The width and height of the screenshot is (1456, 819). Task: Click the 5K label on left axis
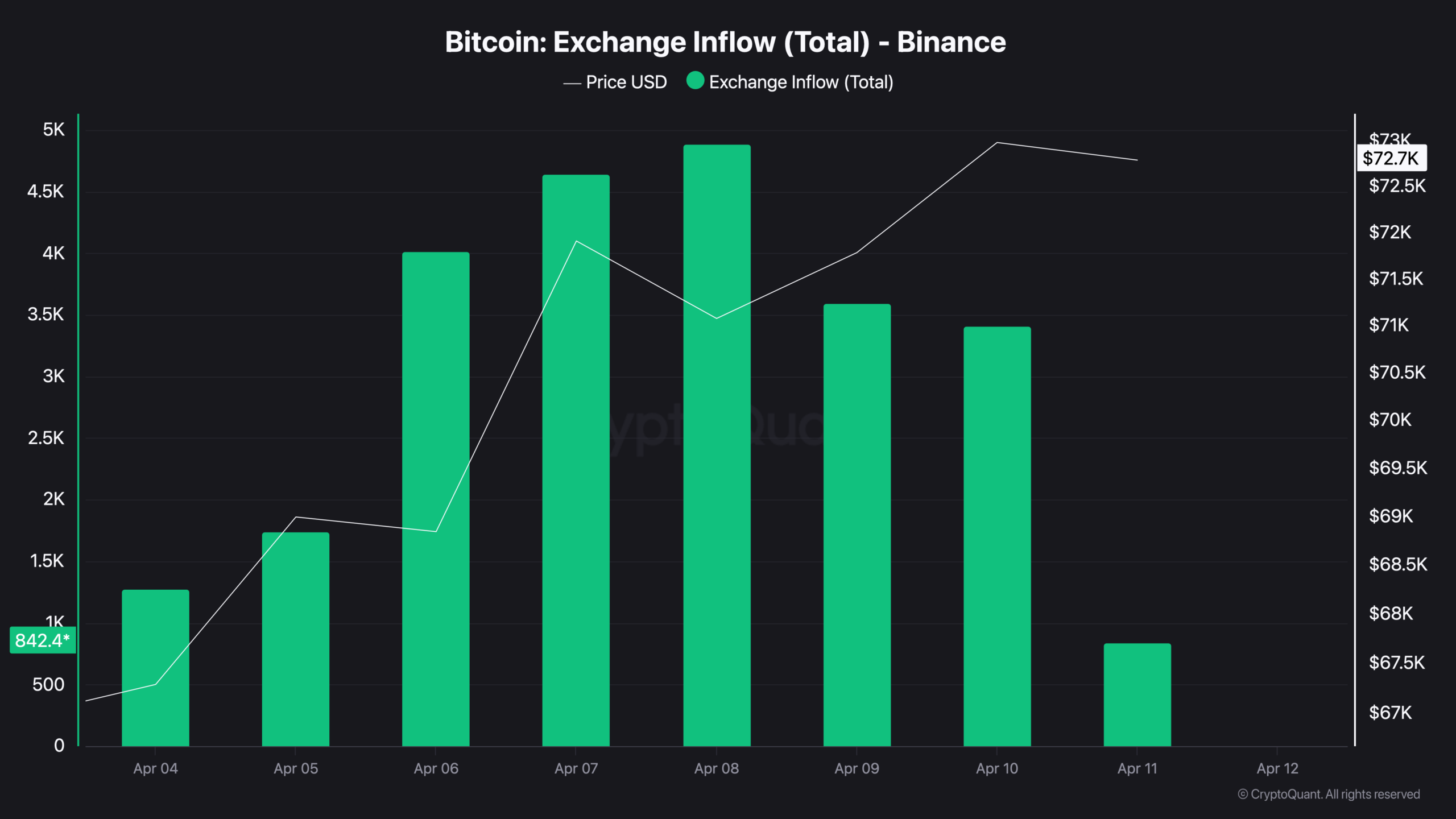(x=54, y=130)
